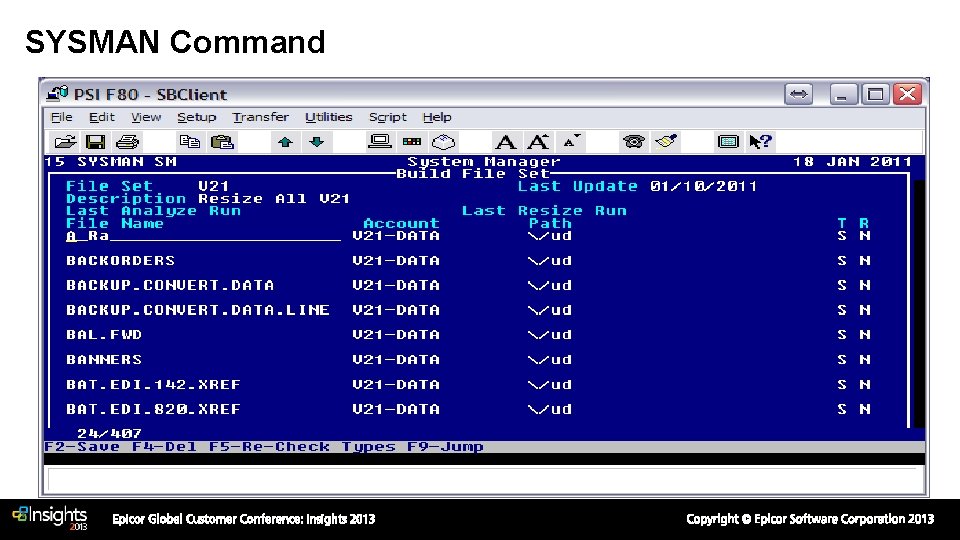Click the green down arrow icon
960x540 pixels.
coord(317,142)
